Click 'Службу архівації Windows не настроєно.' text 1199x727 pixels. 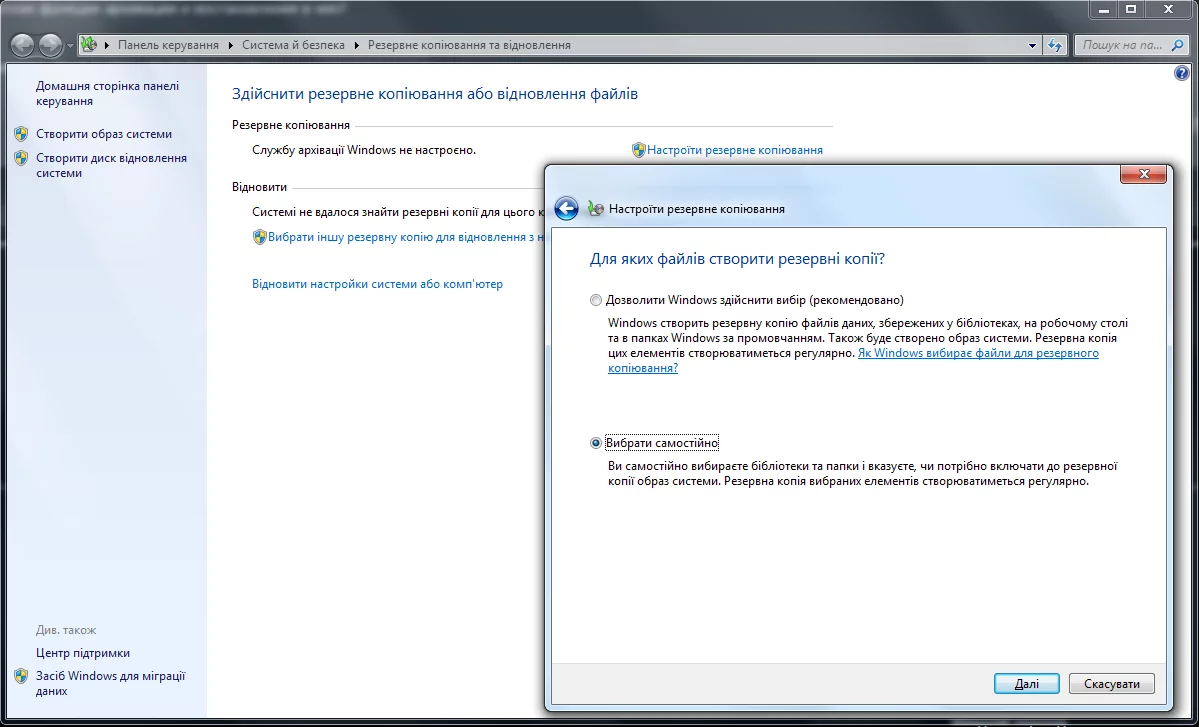point(364,150)
